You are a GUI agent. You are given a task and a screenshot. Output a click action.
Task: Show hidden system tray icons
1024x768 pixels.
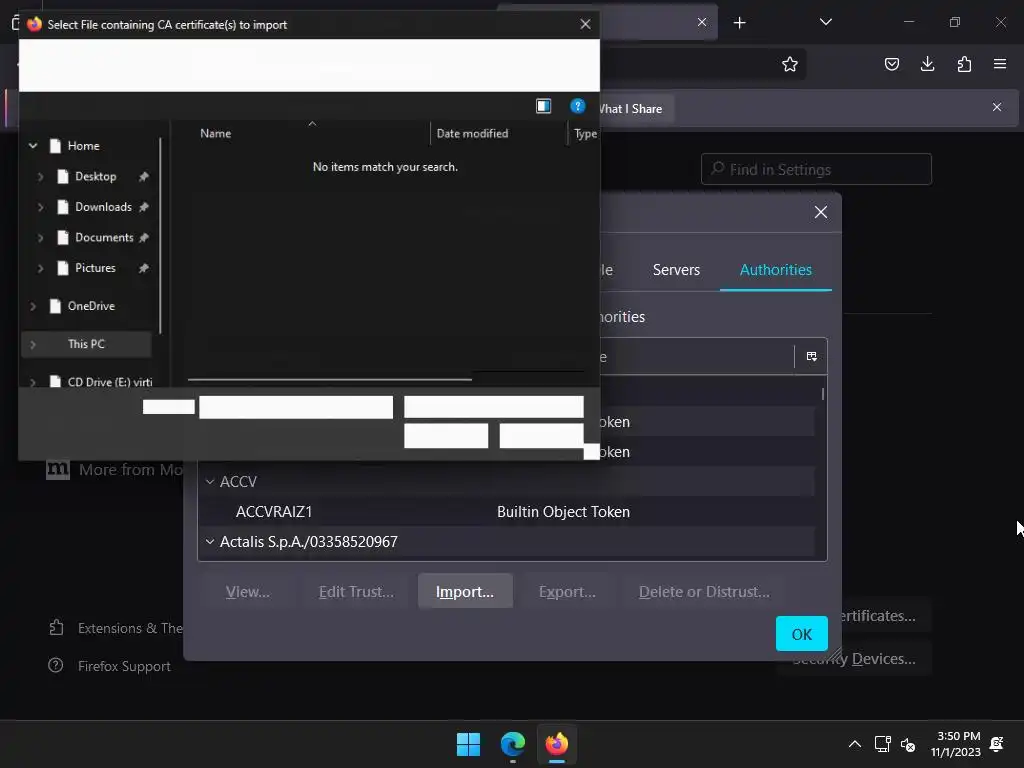854,744
